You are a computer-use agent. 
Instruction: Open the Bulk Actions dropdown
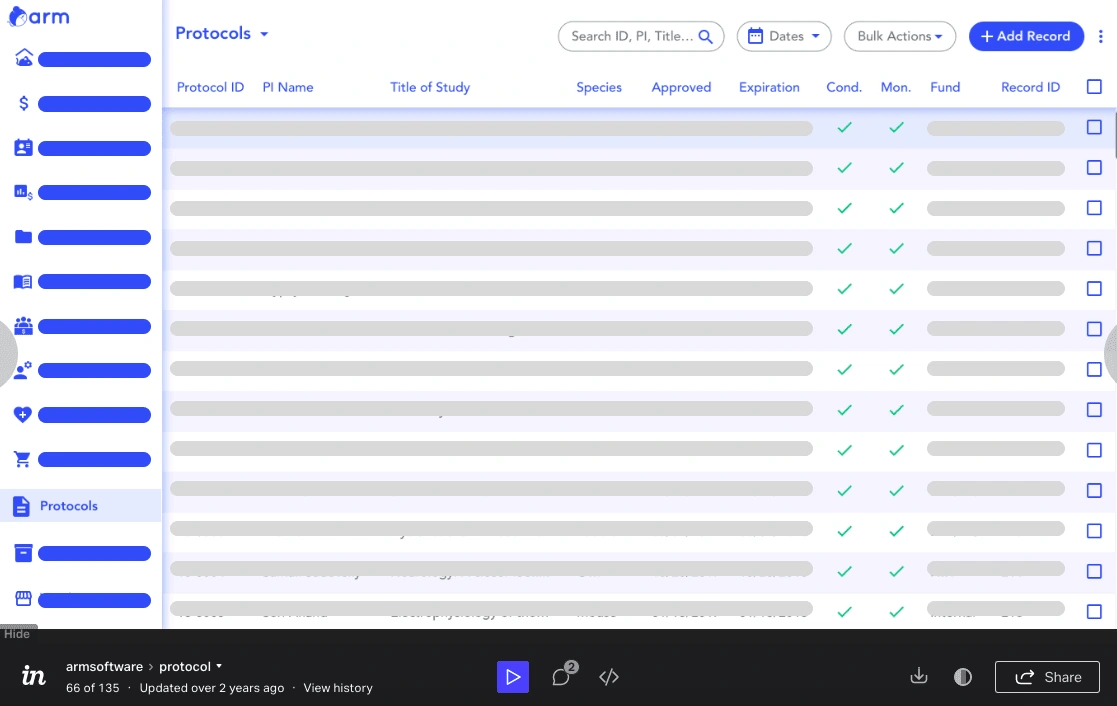[x=900, y=36]
